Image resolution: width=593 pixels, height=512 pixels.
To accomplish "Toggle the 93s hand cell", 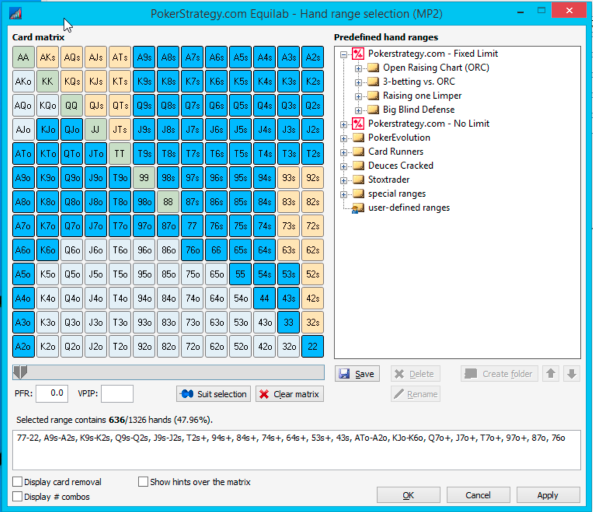I will [x=289, y=178].
